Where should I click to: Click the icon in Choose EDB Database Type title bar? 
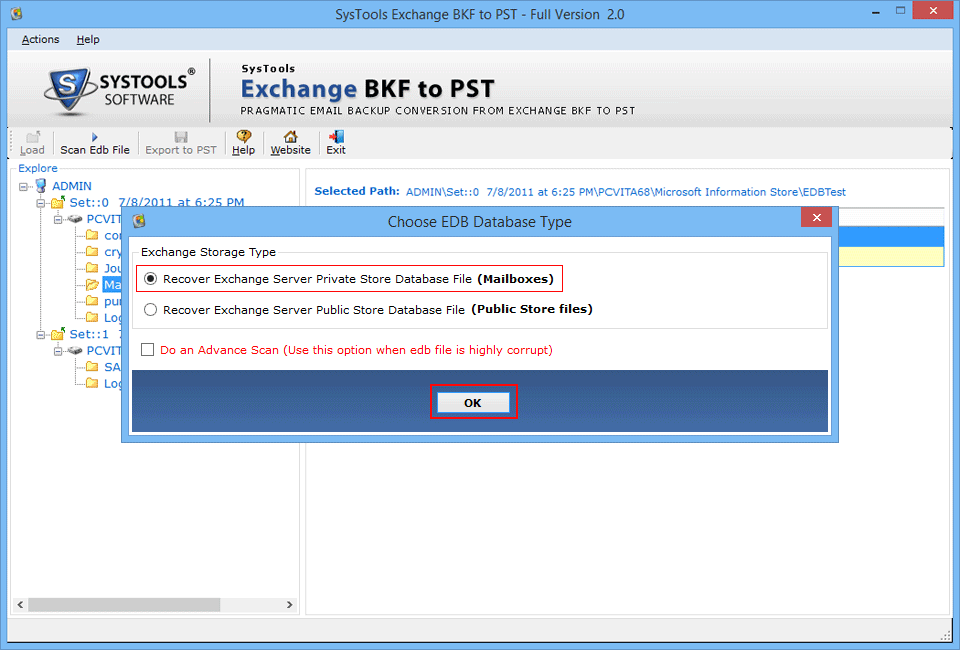(x=139, y=221)
